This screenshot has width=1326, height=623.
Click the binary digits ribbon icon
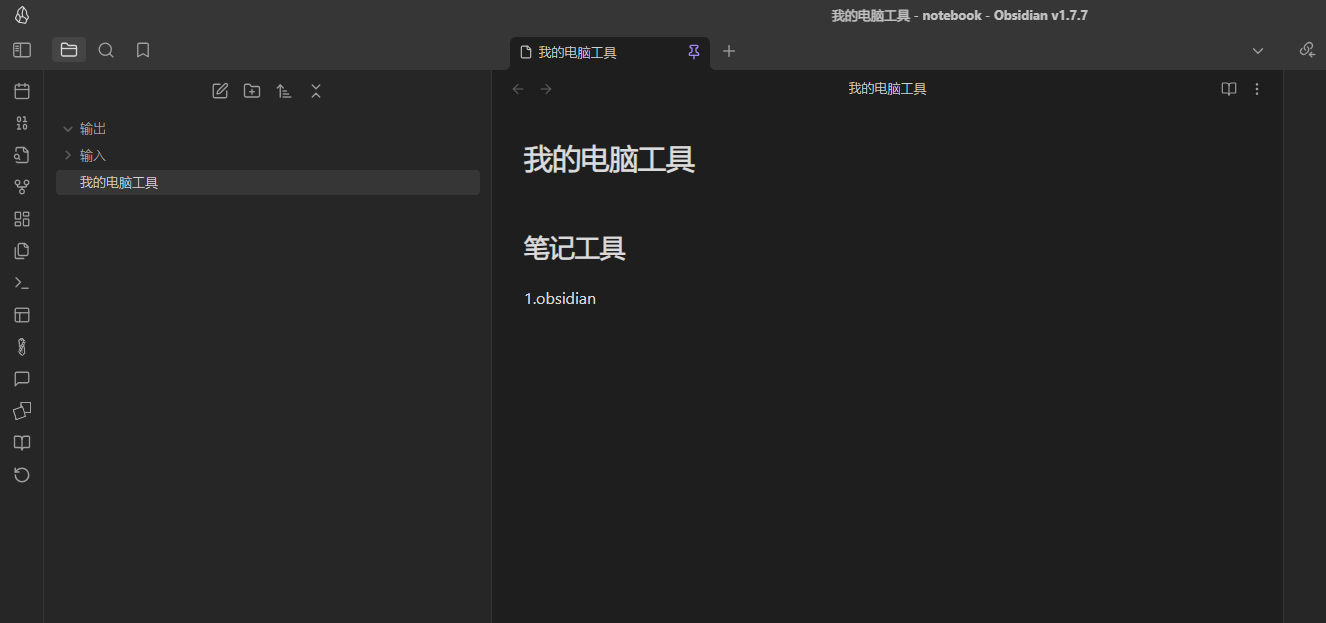point(22,123)
